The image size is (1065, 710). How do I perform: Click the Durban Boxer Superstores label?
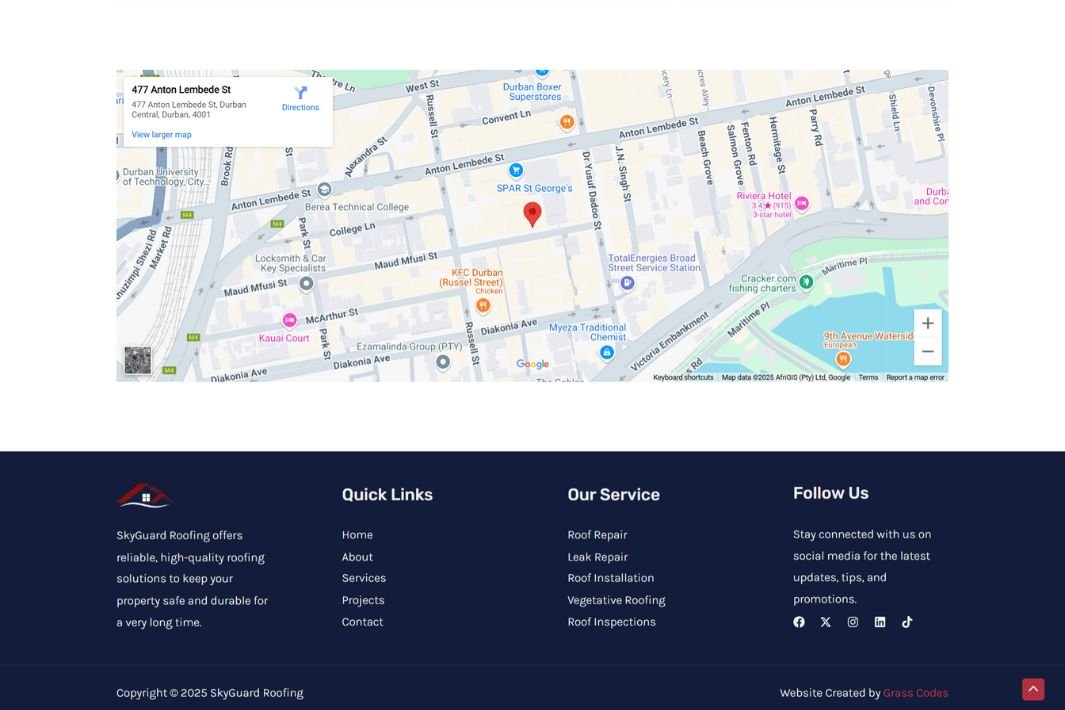pos(533,92)
